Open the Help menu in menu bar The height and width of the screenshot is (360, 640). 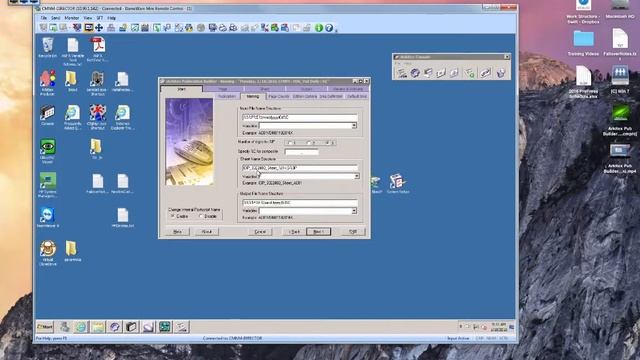(x=111, y=18)
